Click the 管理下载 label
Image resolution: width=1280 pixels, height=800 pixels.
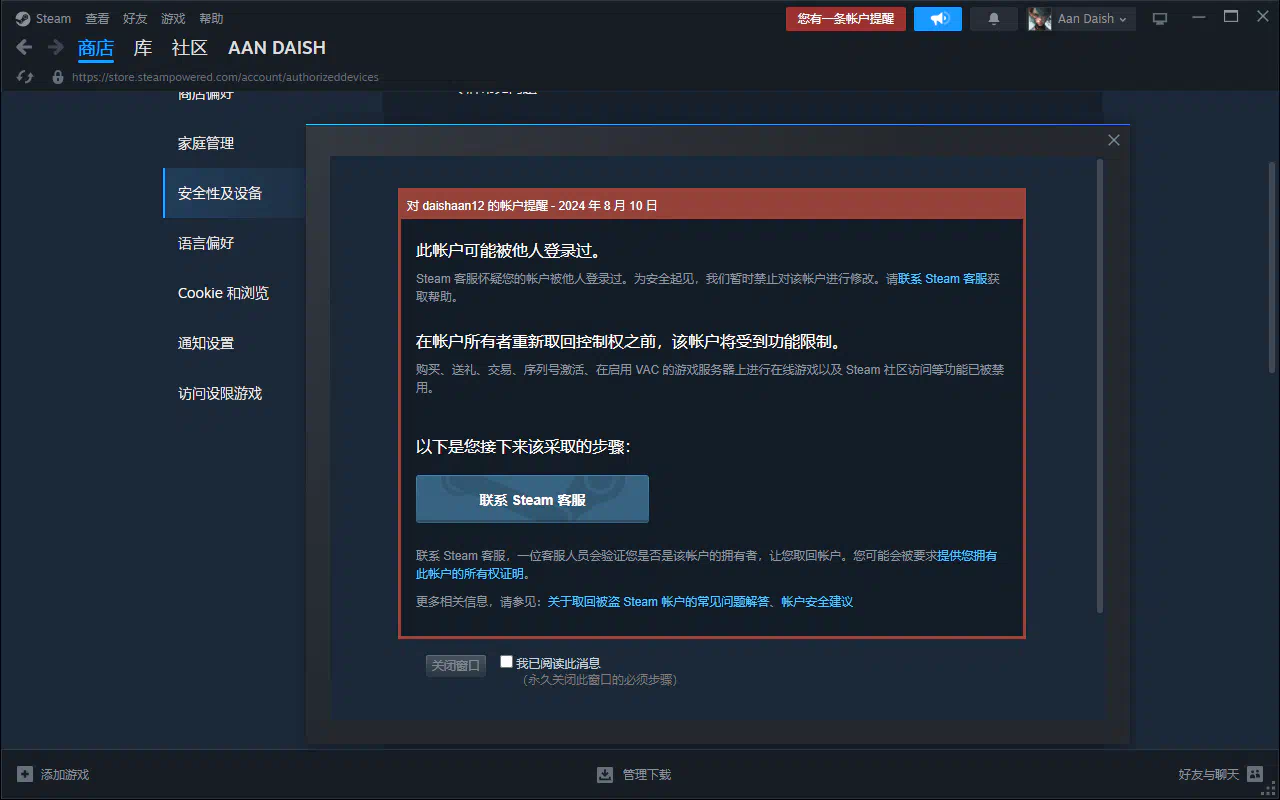click(x=647, y=775)
